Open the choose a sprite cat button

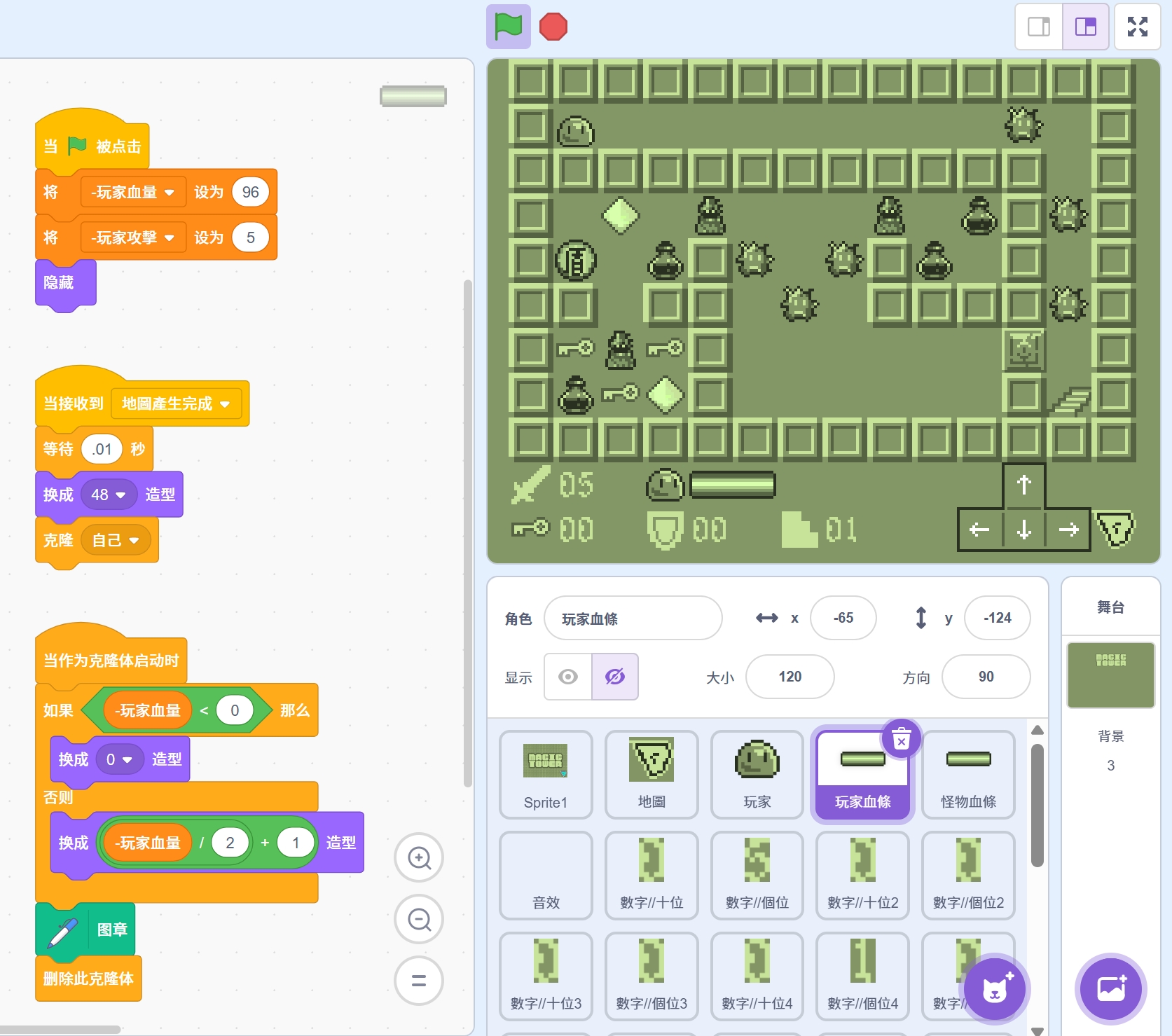pyautogui.click(x=995, y=989)
